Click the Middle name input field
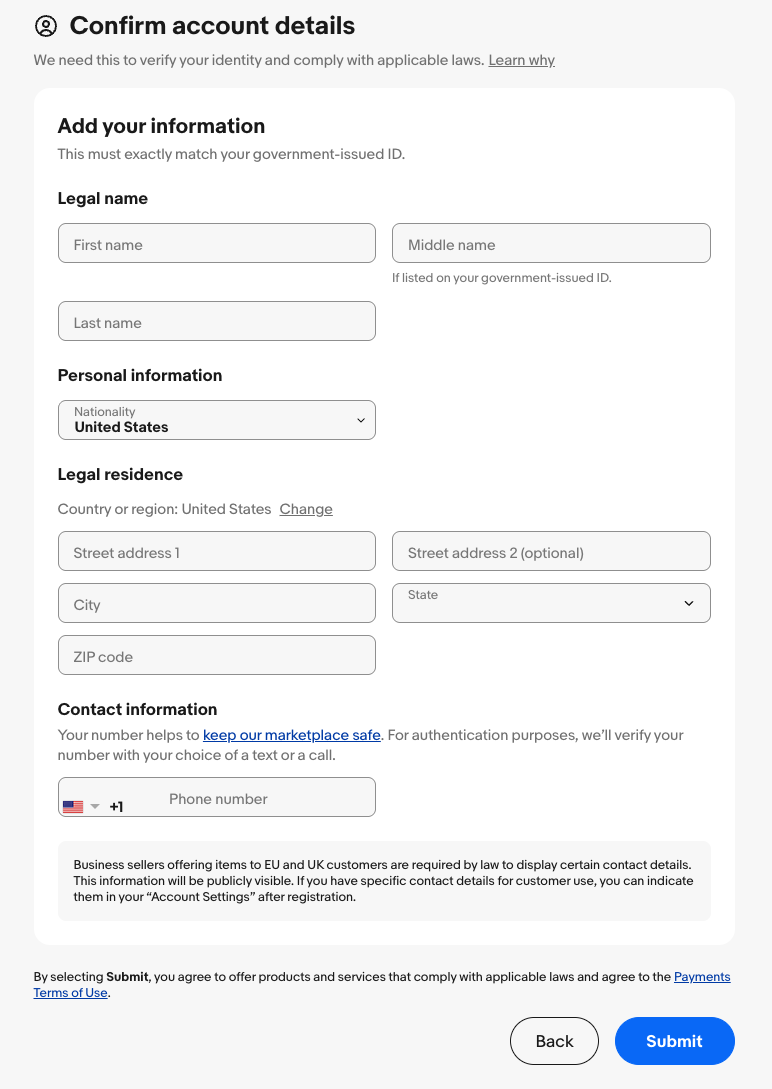The image size is (772, 1089). pos(551,242)
